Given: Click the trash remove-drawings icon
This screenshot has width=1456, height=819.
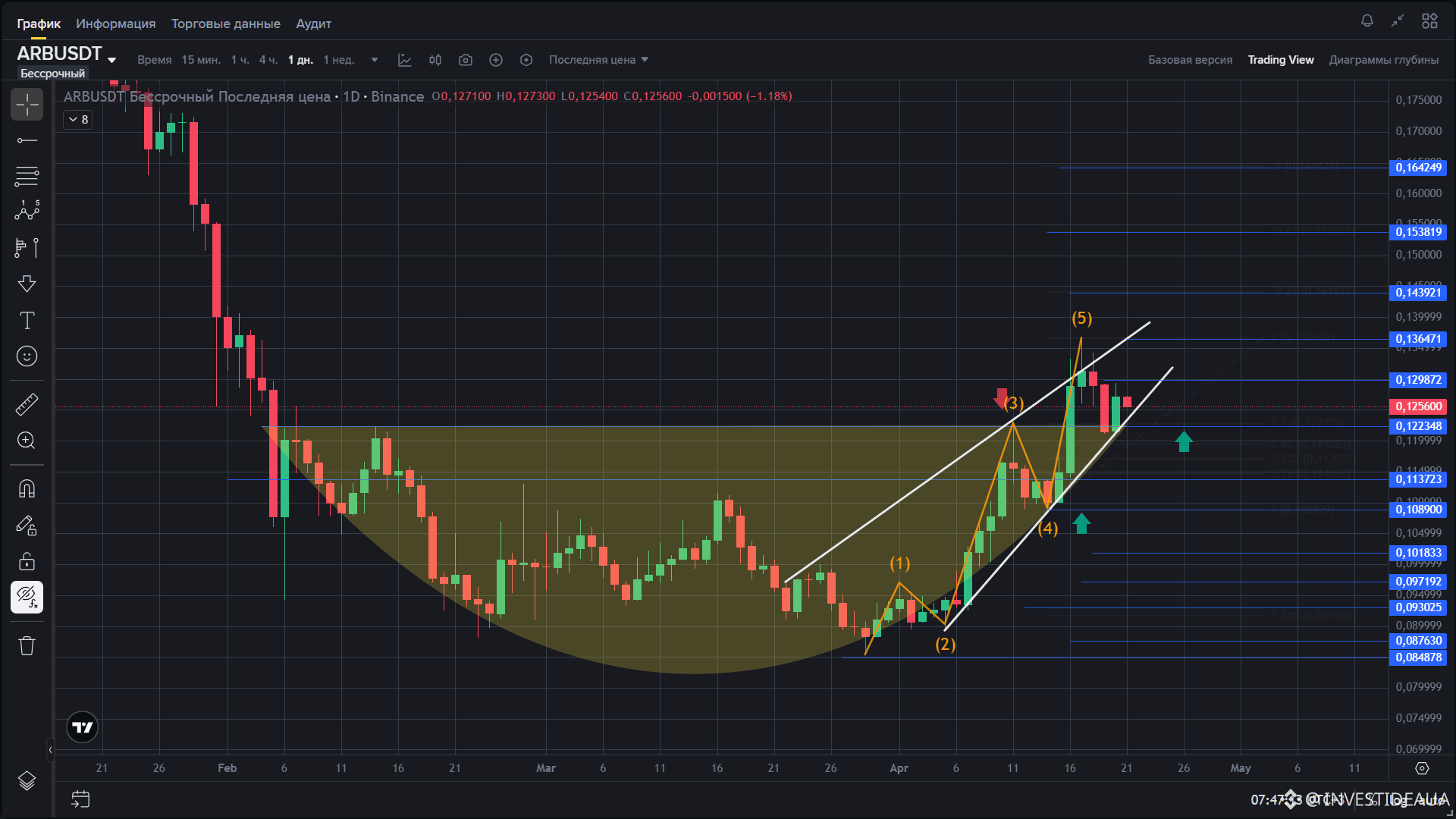Looking at the screenshot, I should (x=27, y=646).
